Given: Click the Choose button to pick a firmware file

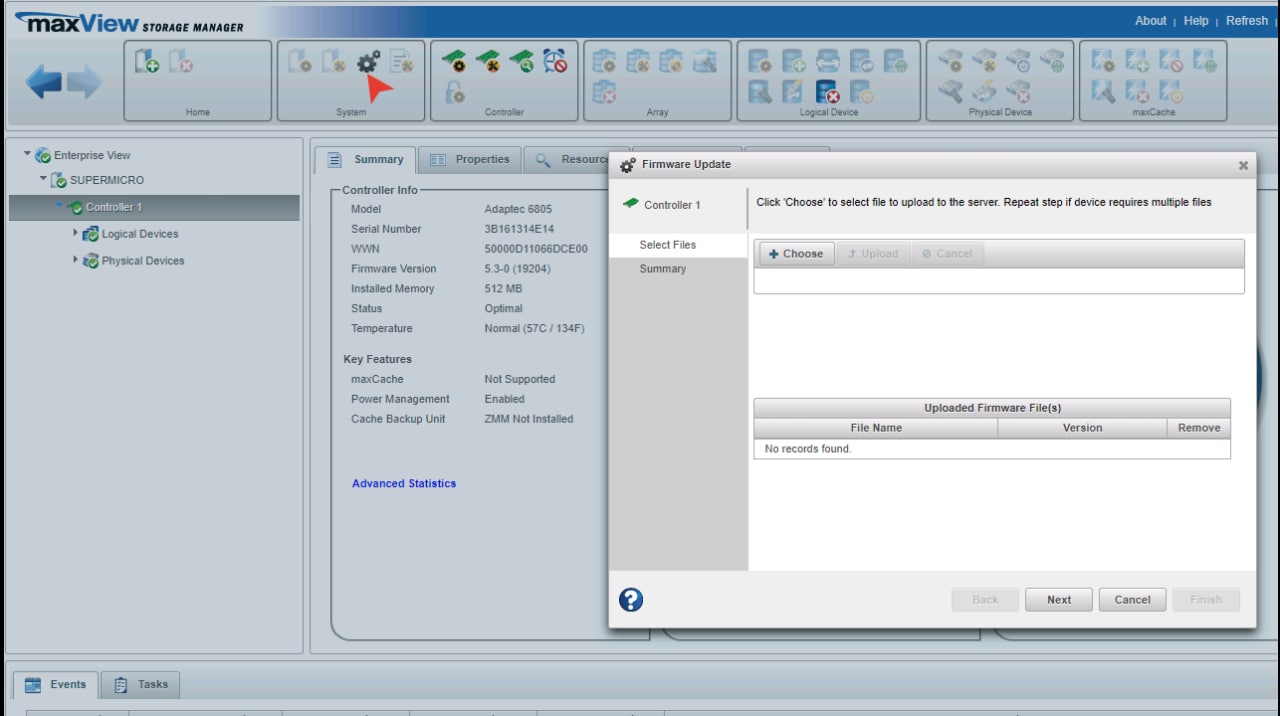Looking at the screenshot, I should pos(797,254).
